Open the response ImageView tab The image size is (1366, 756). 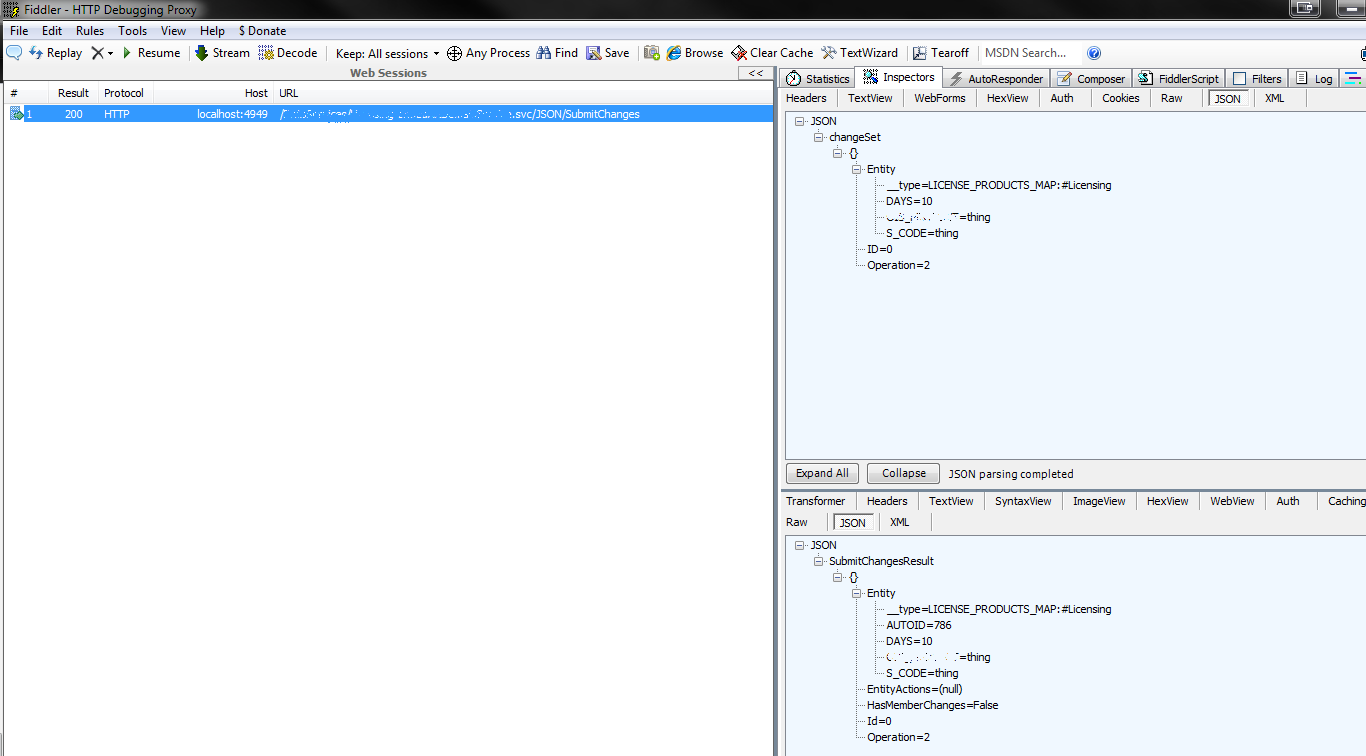(x=1099, y=501)
